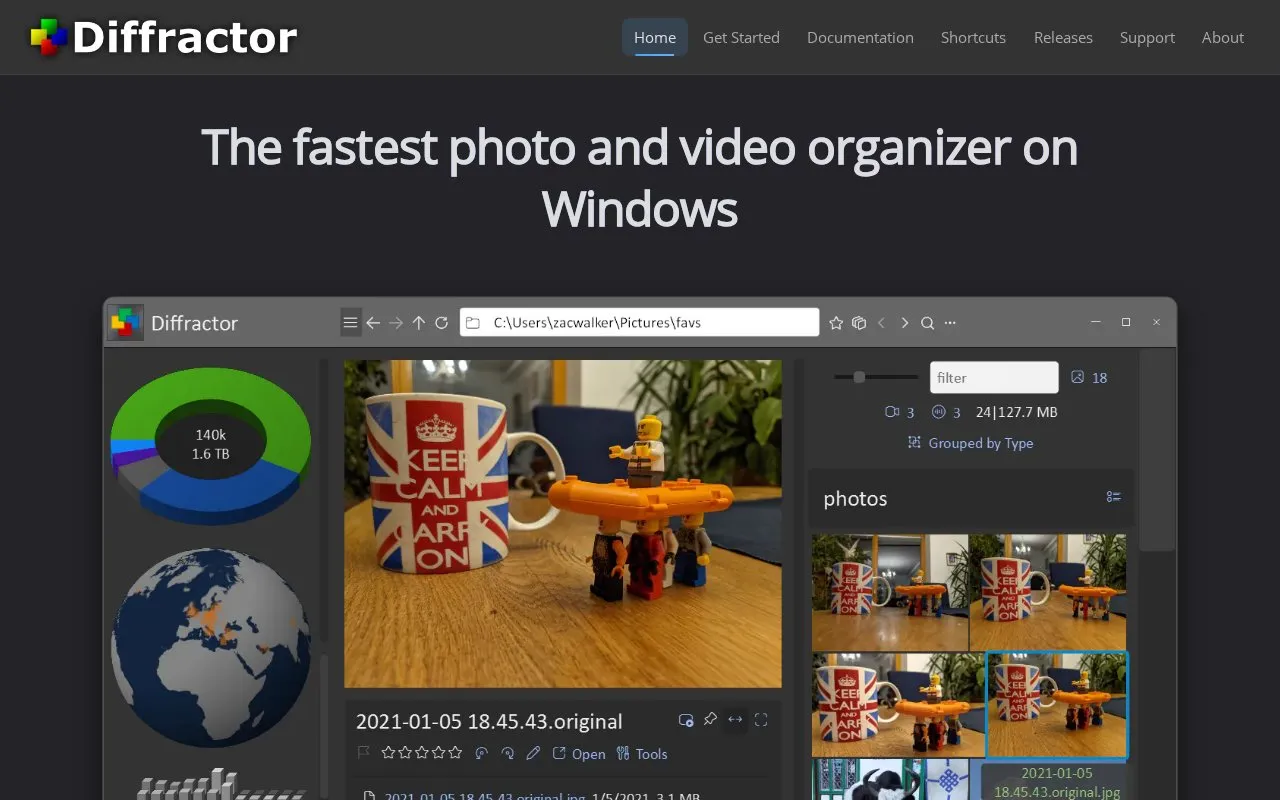
Task: Click the back arrow in app toolbar
Action: [x=373, y=323]
